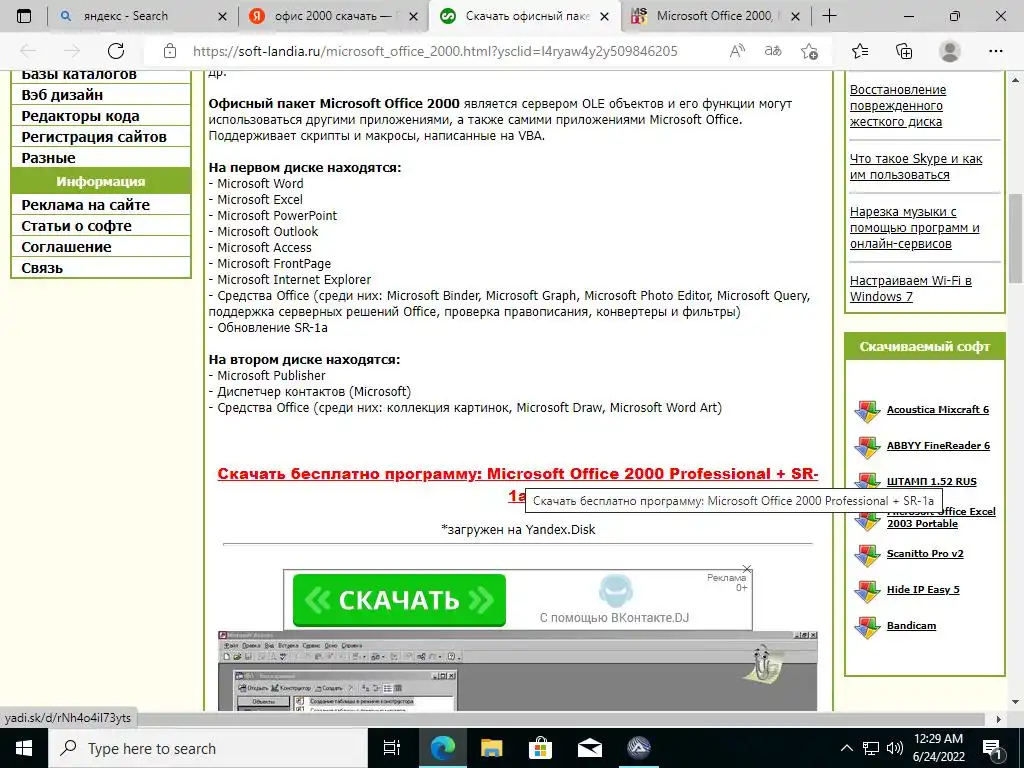
Task: Open Edge Settings and more menu
Action: coord(995,51)
